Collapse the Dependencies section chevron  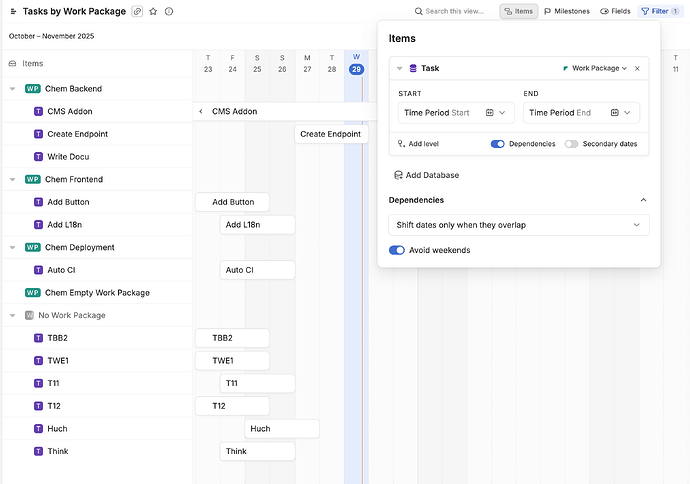tap(643, 200)
